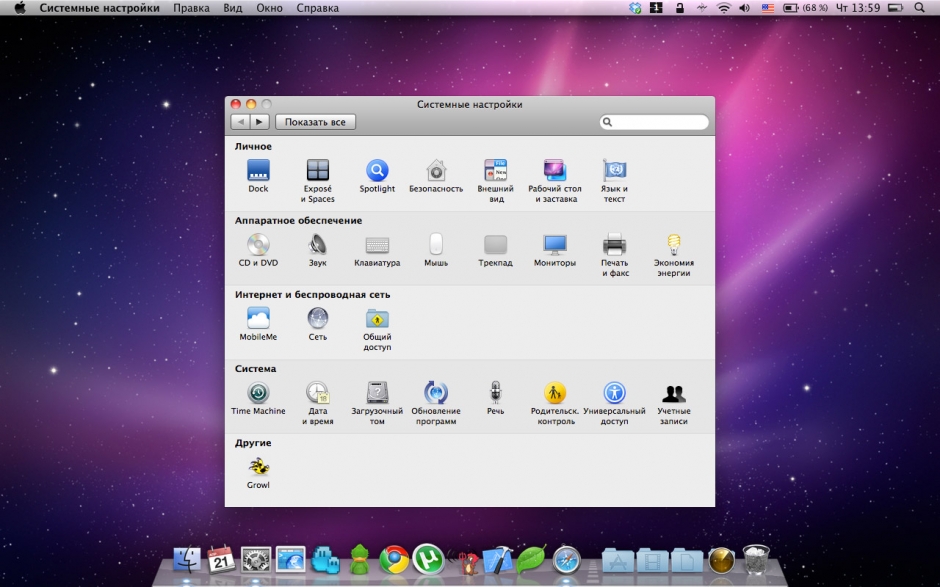Open Печать и факс pane
Viewport: 940px width, 587px height.
[x=614, y=255]
